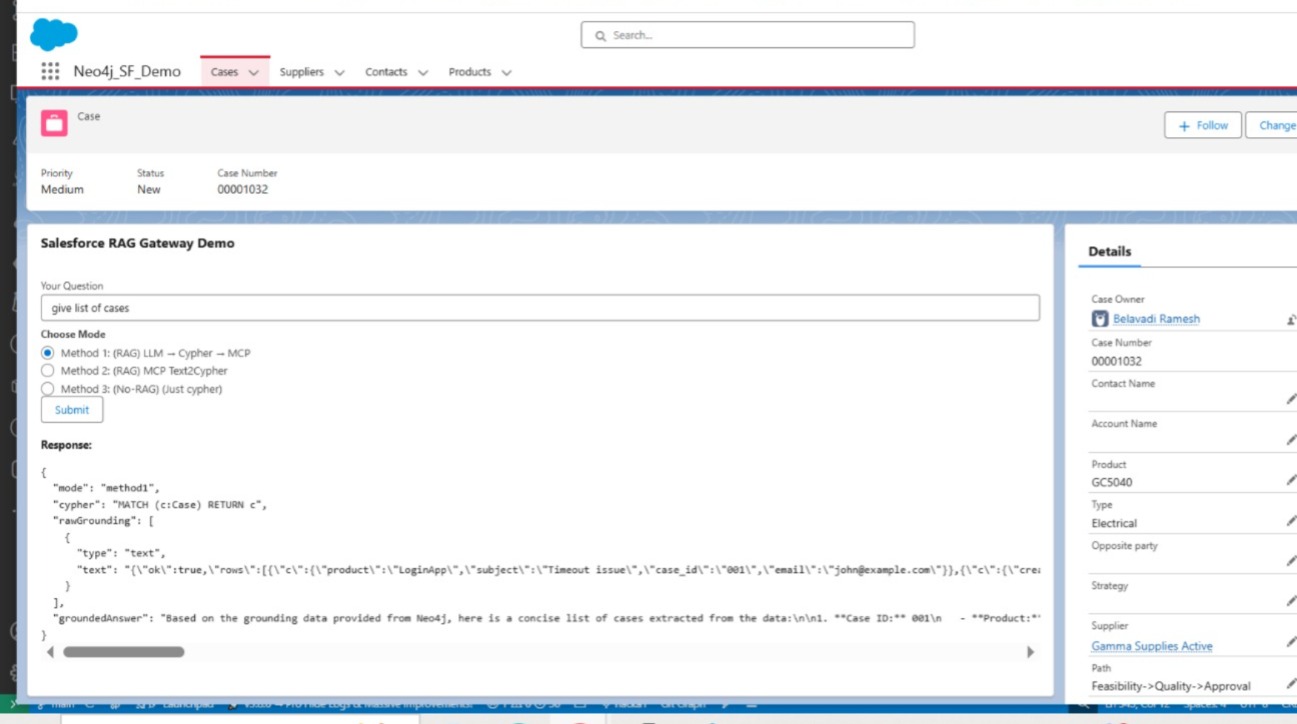Viewport: 1297px width, 724px height.
Task: Click the pink Case record icon
Action: click(54, 123)
